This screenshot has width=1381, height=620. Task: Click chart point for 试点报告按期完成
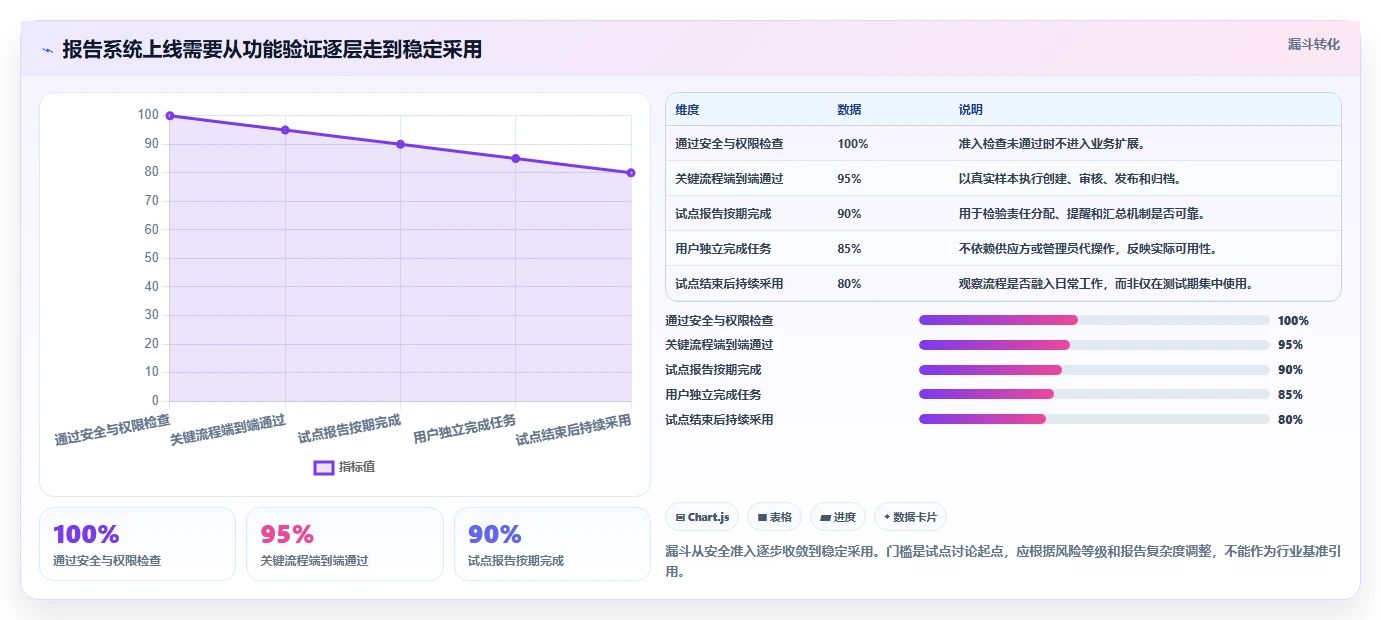point(401,144)
